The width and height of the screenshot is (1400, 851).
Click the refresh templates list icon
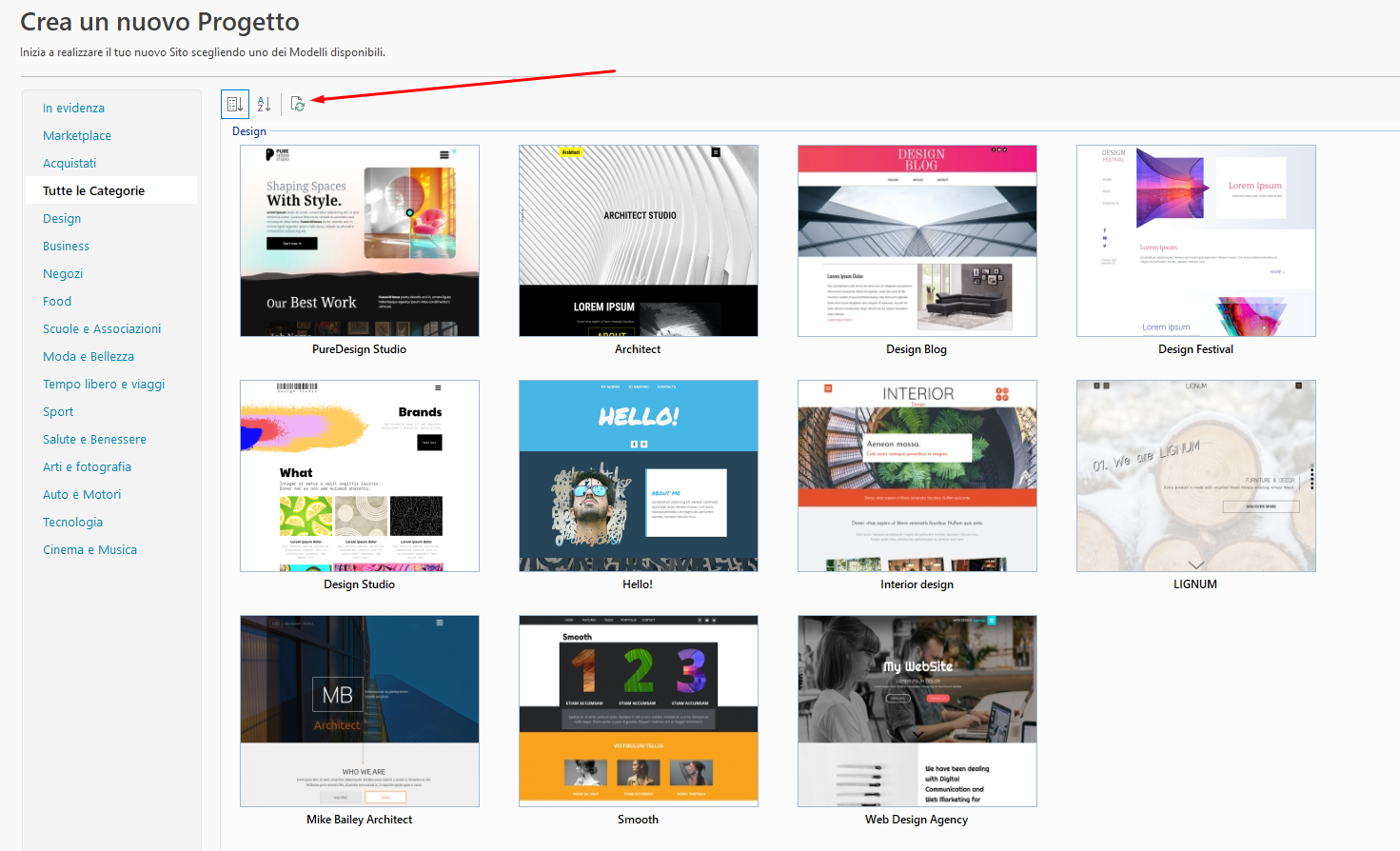pos(298,105)
